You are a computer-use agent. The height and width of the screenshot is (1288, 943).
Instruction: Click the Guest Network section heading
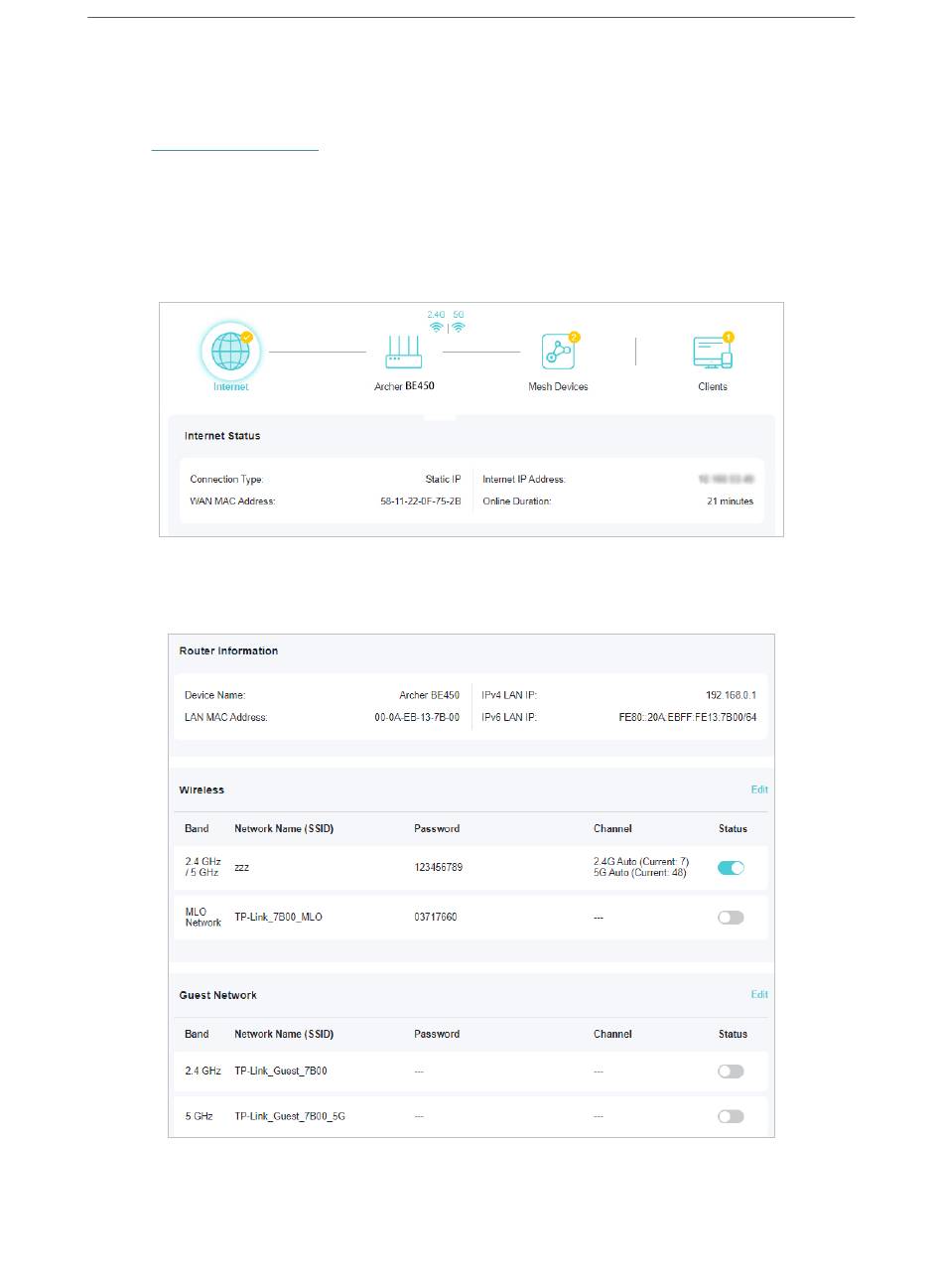217,995
